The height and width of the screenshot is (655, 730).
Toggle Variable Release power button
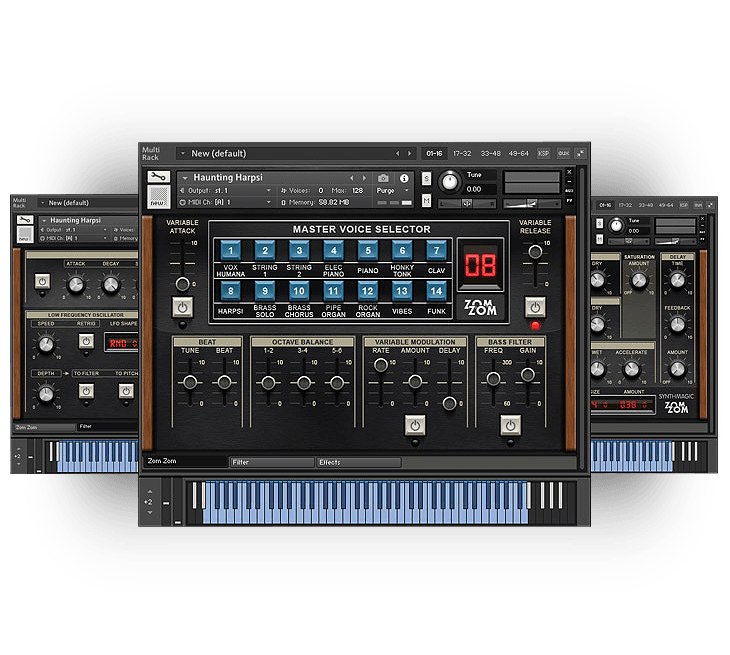(x=535, y=307)
